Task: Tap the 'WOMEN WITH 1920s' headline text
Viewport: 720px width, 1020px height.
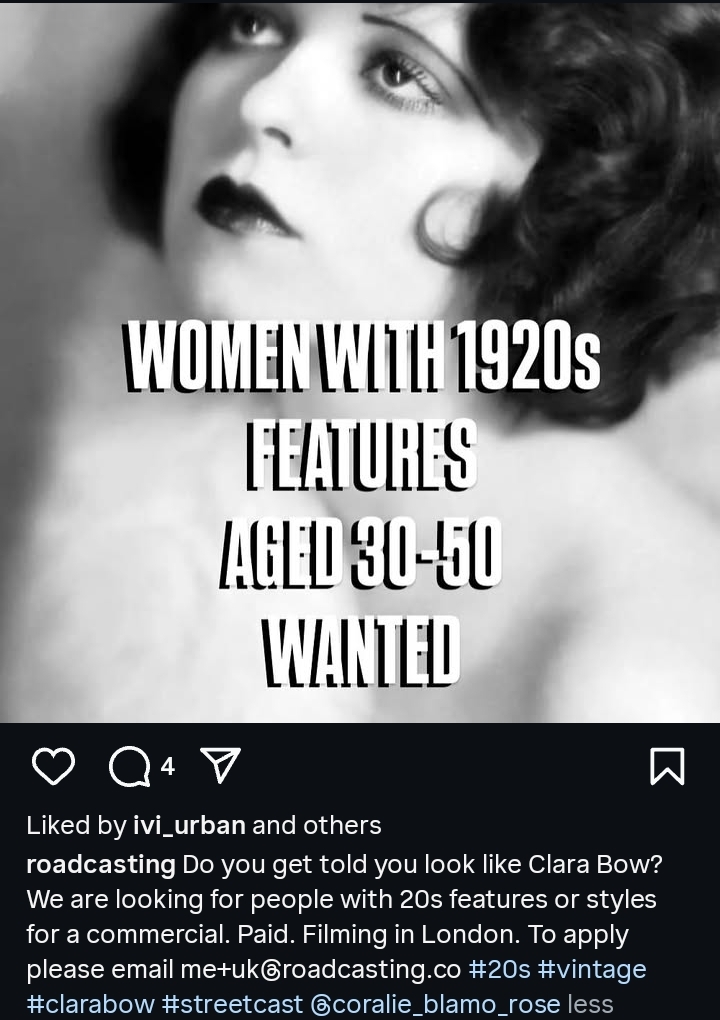Action: [x=362, y=356]
